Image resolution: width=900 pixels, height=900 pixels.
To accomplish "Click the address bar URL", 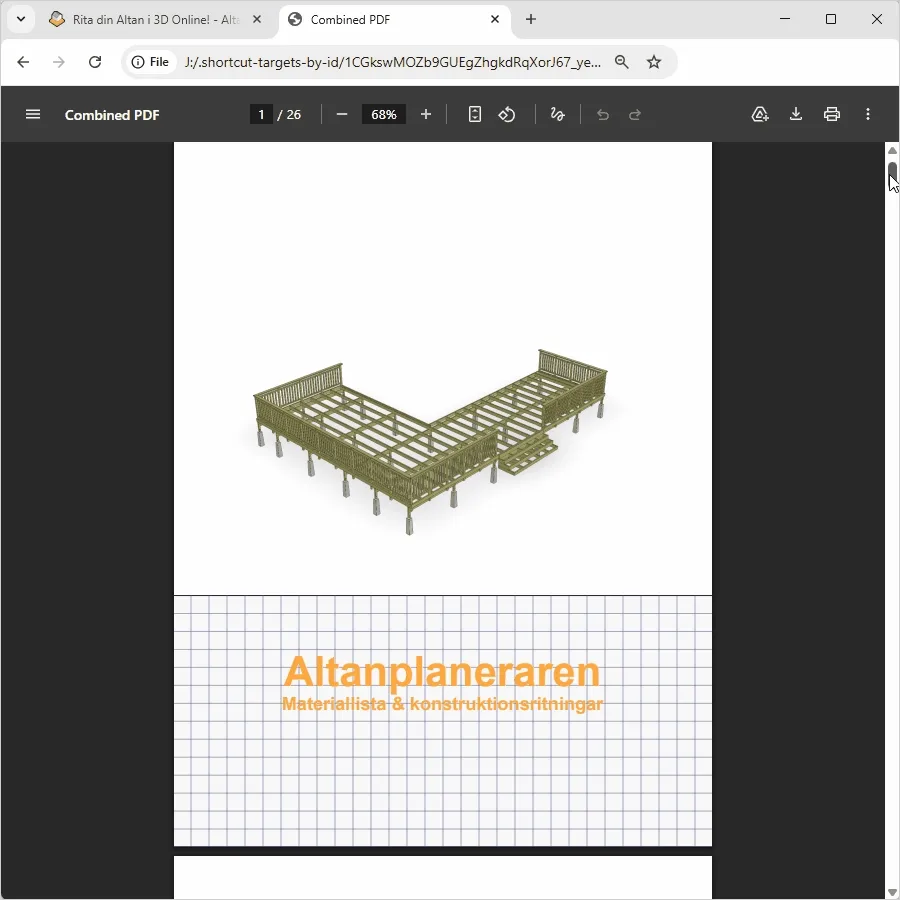I will (393, 62).
